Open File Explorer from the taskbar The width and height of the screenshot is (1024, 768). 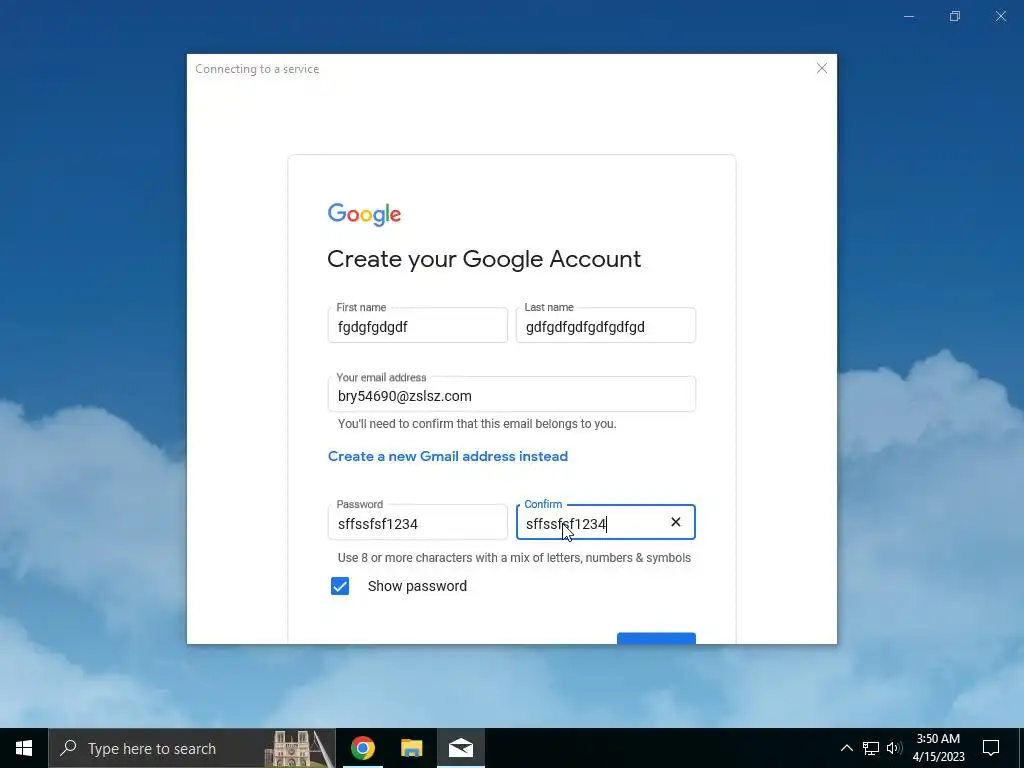tap(411, 748)
